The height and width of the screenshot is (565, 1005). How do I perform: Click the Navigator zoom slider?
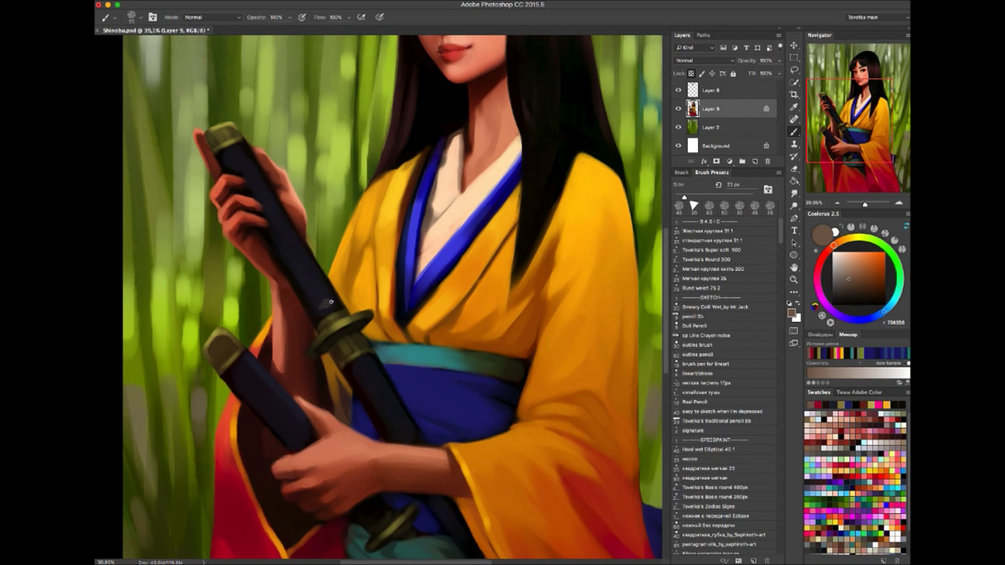coord(865,203)
